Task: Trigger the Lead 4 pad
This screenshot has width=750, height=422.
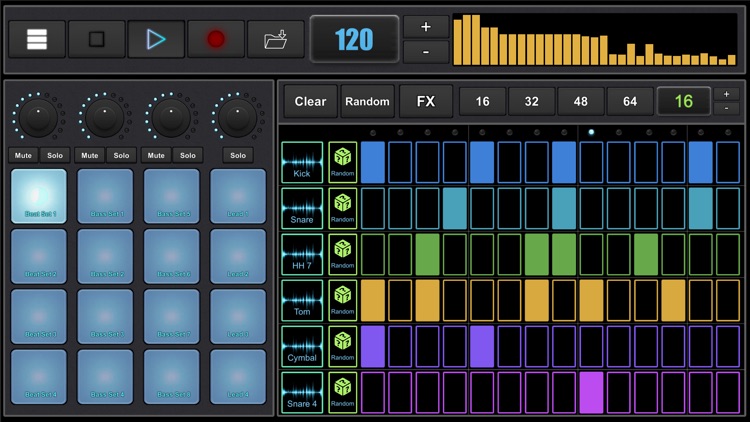Action: [x=238, y=377]
